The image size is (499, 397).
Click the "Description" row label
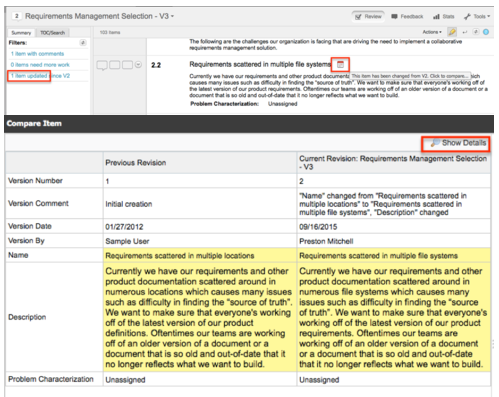point(27,317)
